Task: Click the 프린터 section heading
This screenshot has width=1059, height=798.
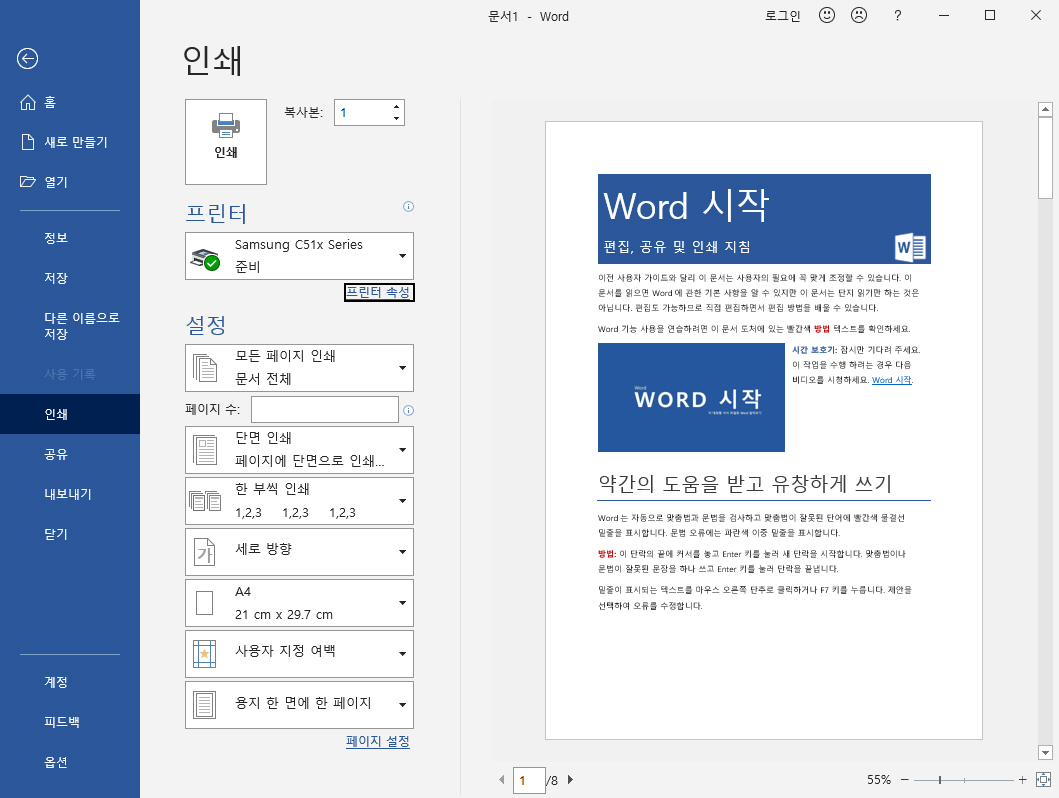Action: [x=216, y=213]
